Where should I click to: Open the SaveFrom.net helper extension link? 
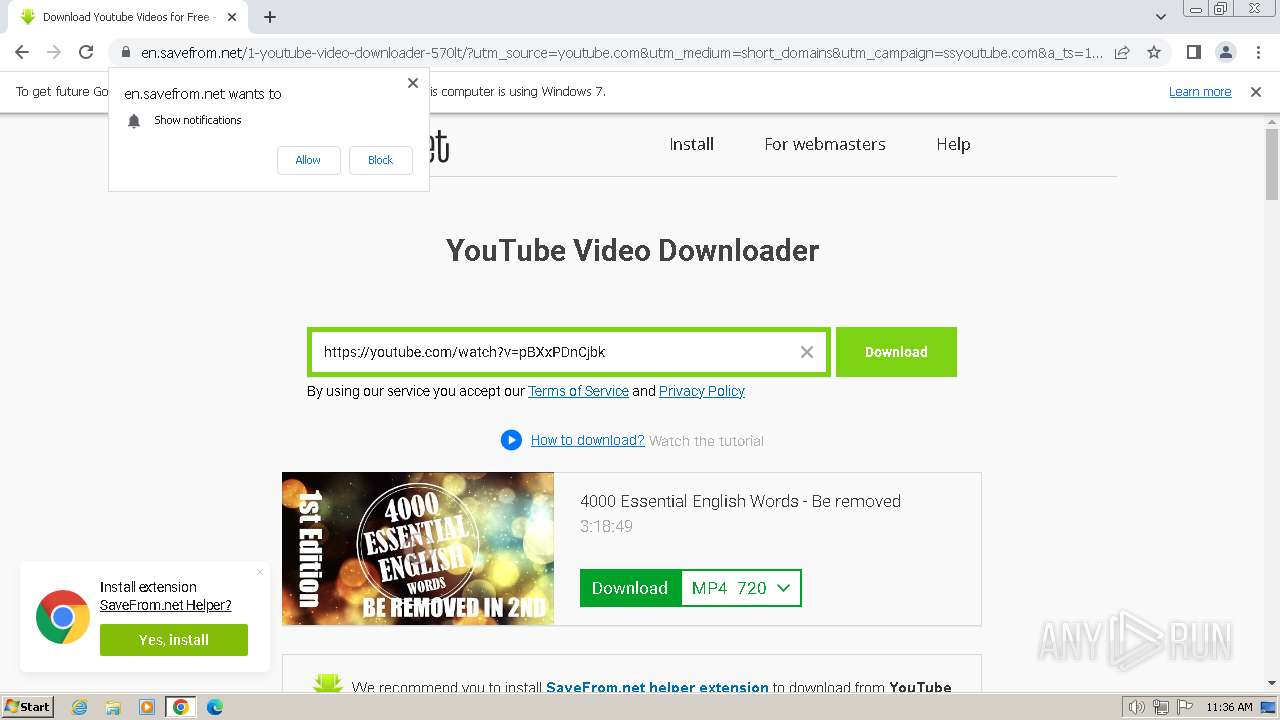657,687
